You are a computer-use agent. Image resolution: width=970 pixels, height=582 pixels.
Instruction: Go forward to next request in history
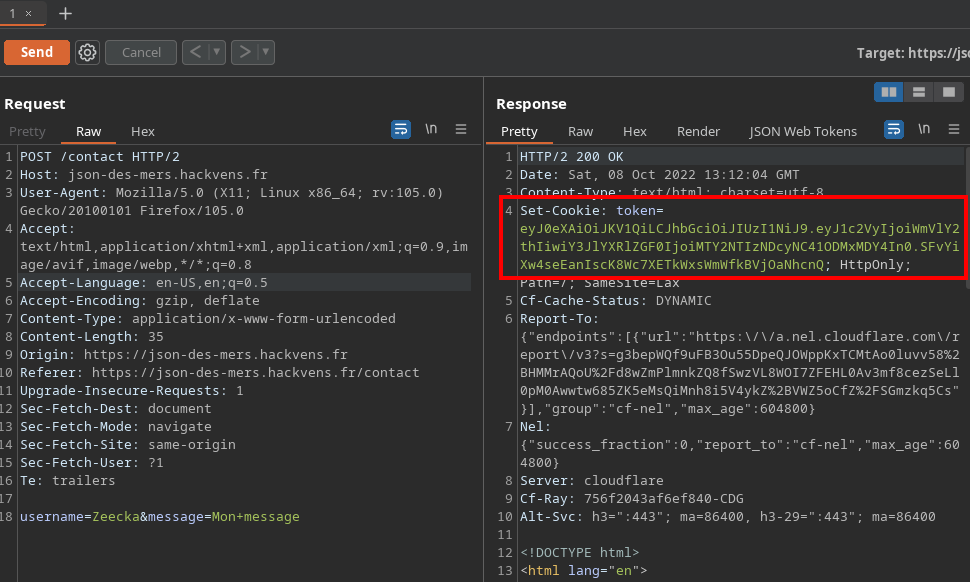pos(244,52)
